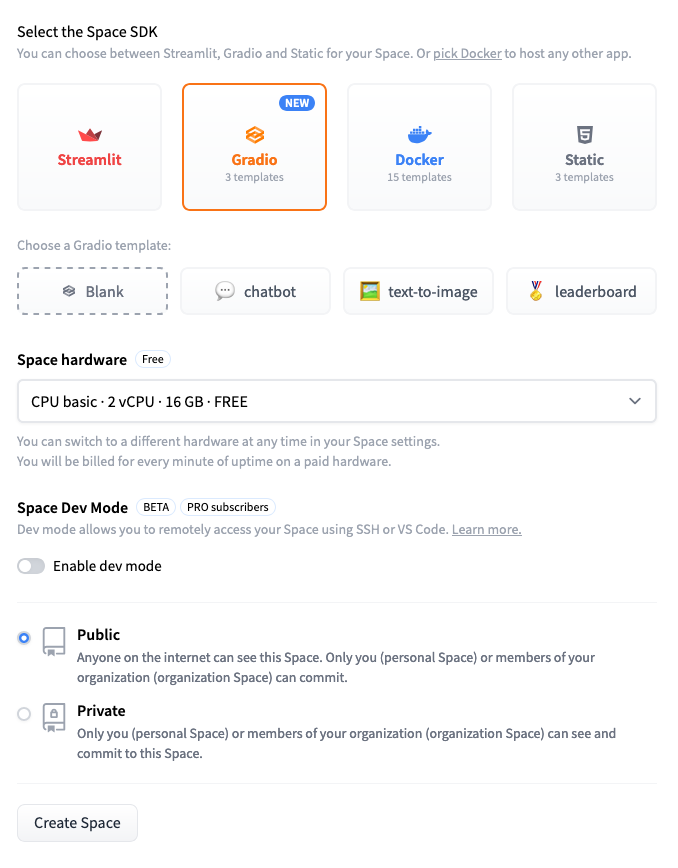Select the chatbot speech bubble icon
The height and width of the screenshot is (868, 678).
coord(225,291)
